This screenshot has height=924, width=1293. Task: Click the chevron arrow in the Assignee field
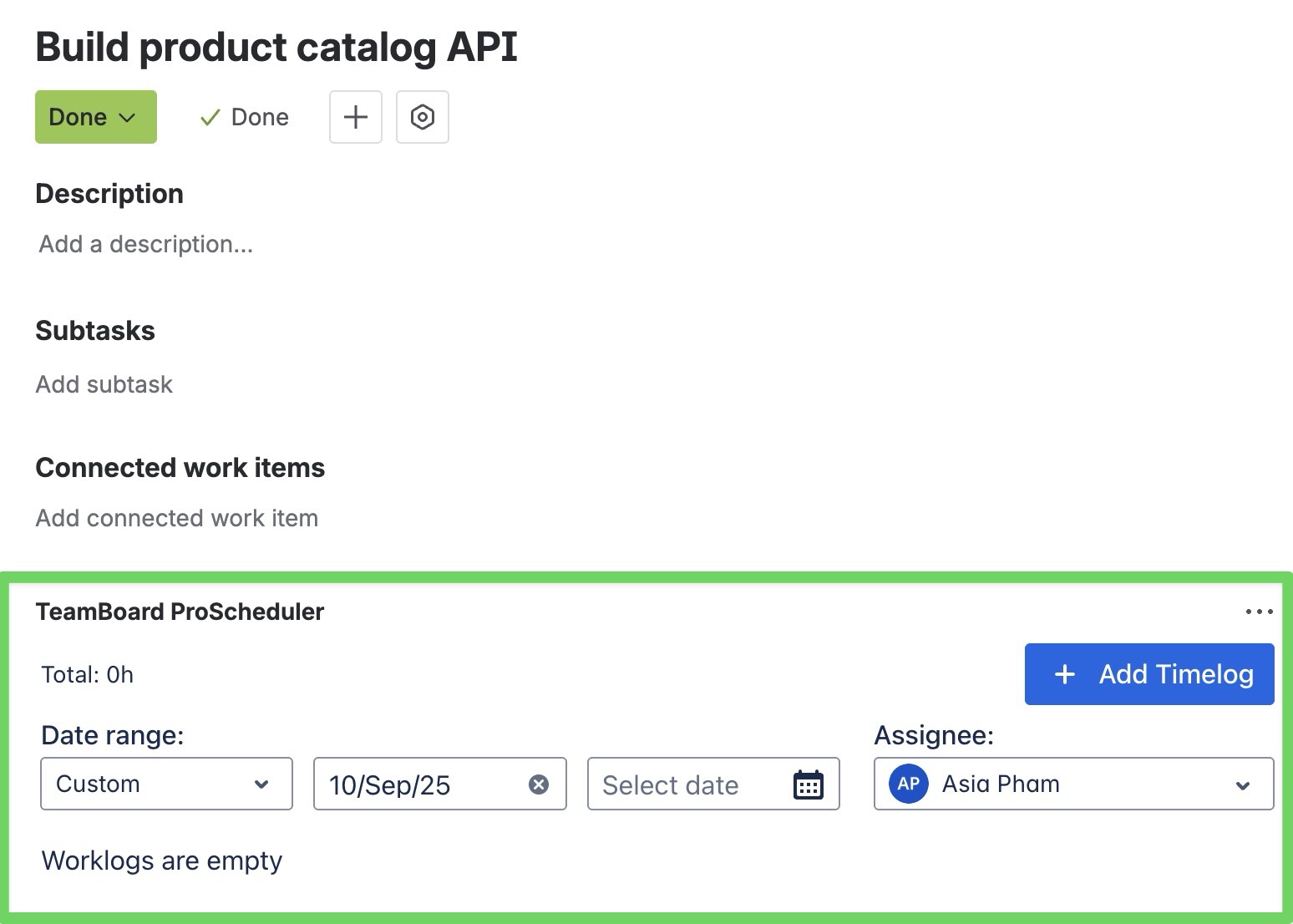[1243, 785]
